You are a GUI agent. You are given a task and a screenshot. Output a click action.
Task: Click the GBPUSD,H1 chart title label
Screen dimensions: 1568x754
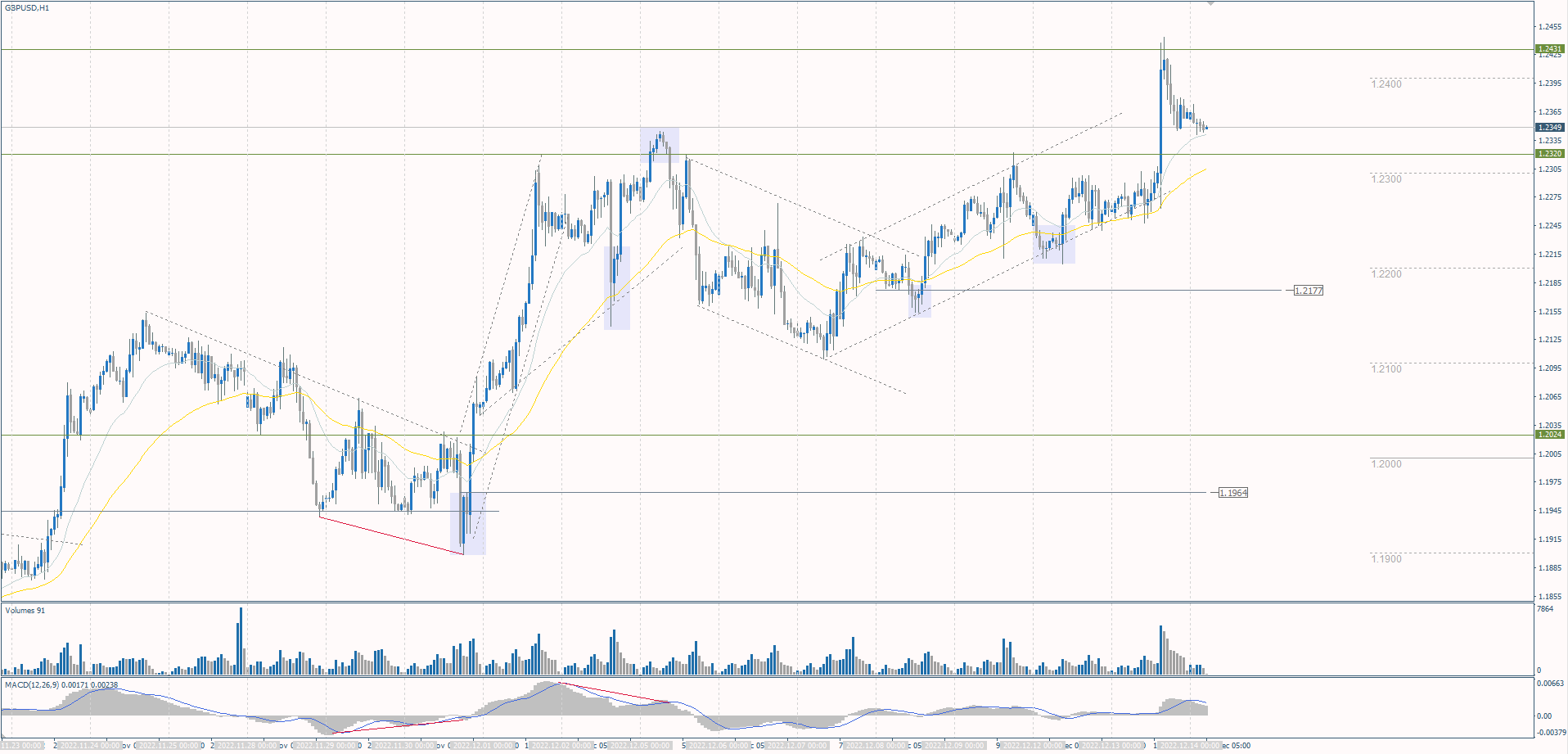27,8
